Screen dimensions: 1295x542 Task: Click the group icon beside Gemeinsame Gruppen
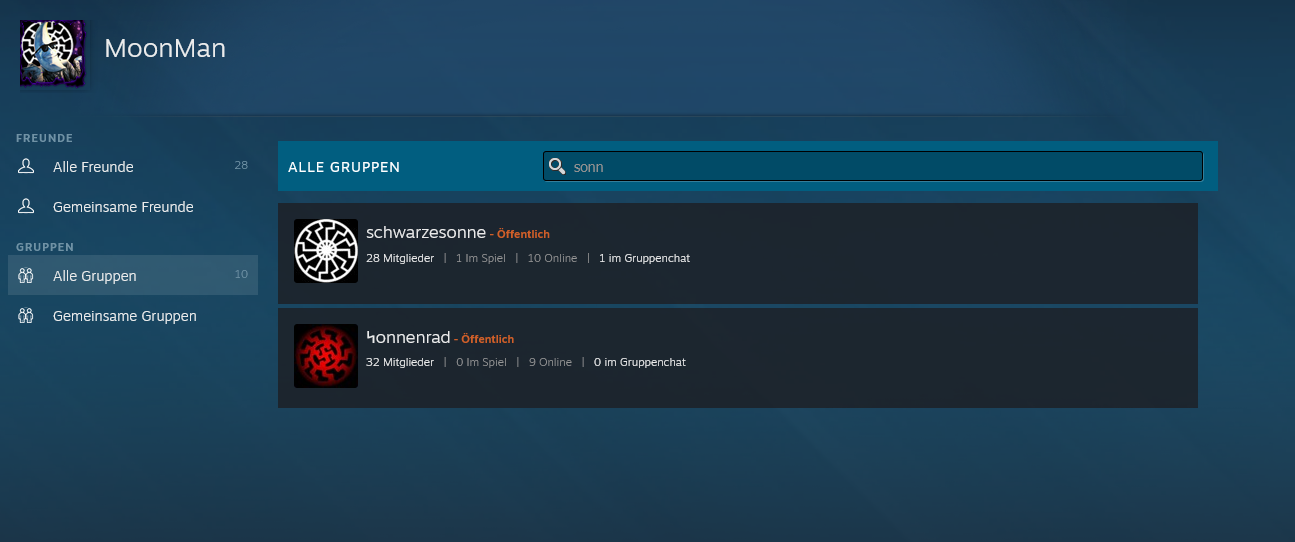27,316
